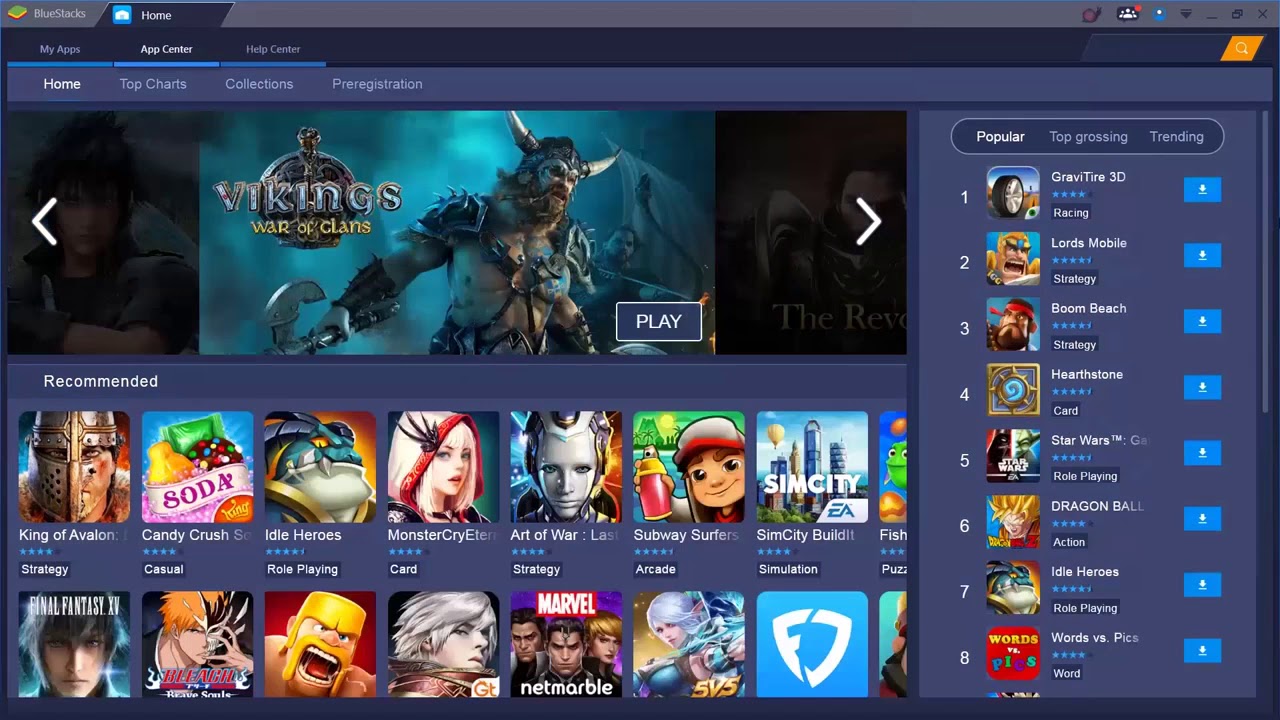The height and width of the screenshot is (720, 1280).
Task: Click the Recommended section heading
Action: (101, 381)
